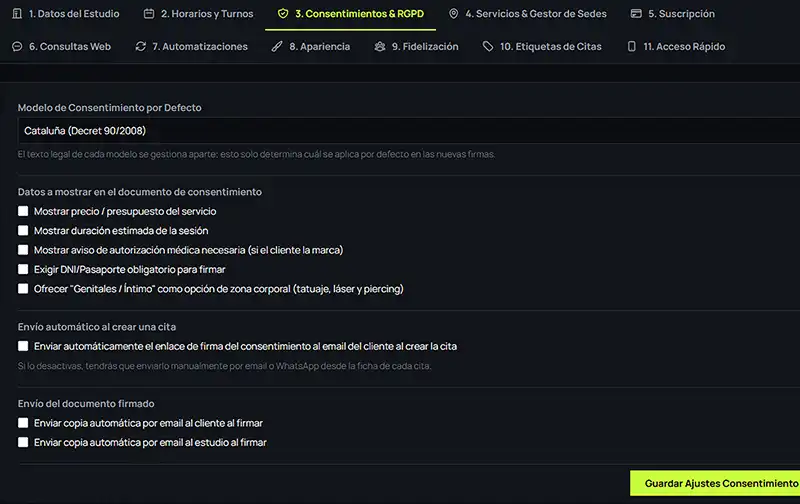Click the hint text starting Si lo desactivas
The width and height of the screenshot is (800, 504).
click(224, 366)
